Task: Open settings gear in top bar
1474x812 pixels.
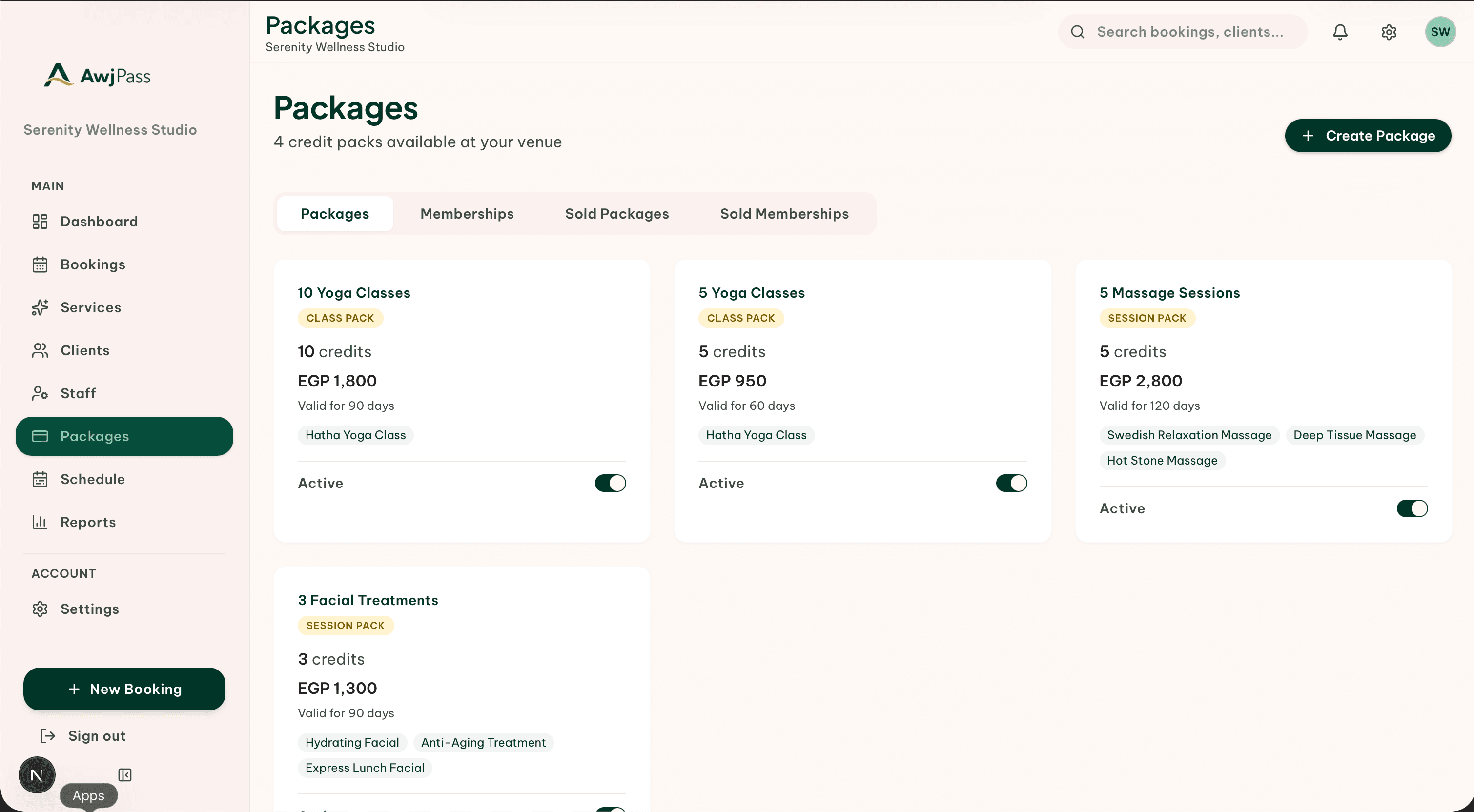Action: click(1389, 32)
